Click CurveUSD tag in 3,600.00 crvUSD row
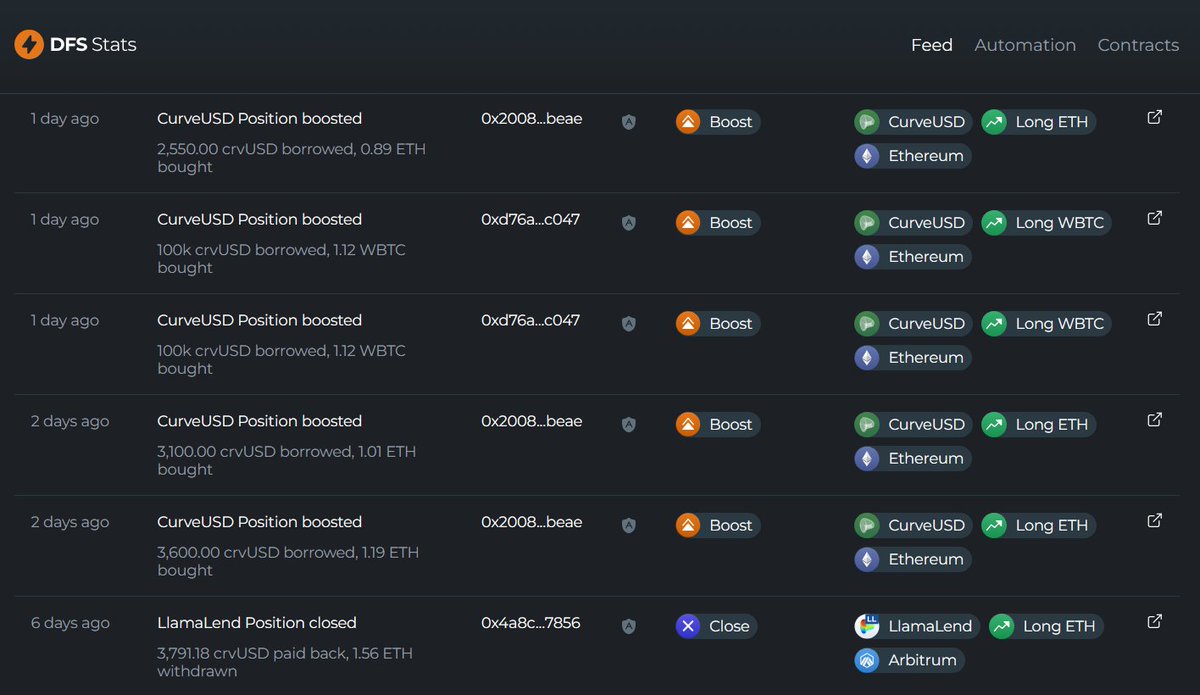Viewport: 1200px width, 695px height. 913,525
